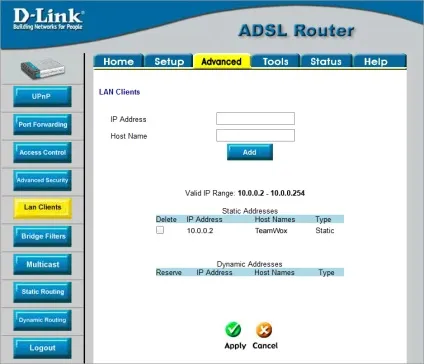Open the Home tab
Viewport: 424px width, 364px height.
[x=119, y=61]
